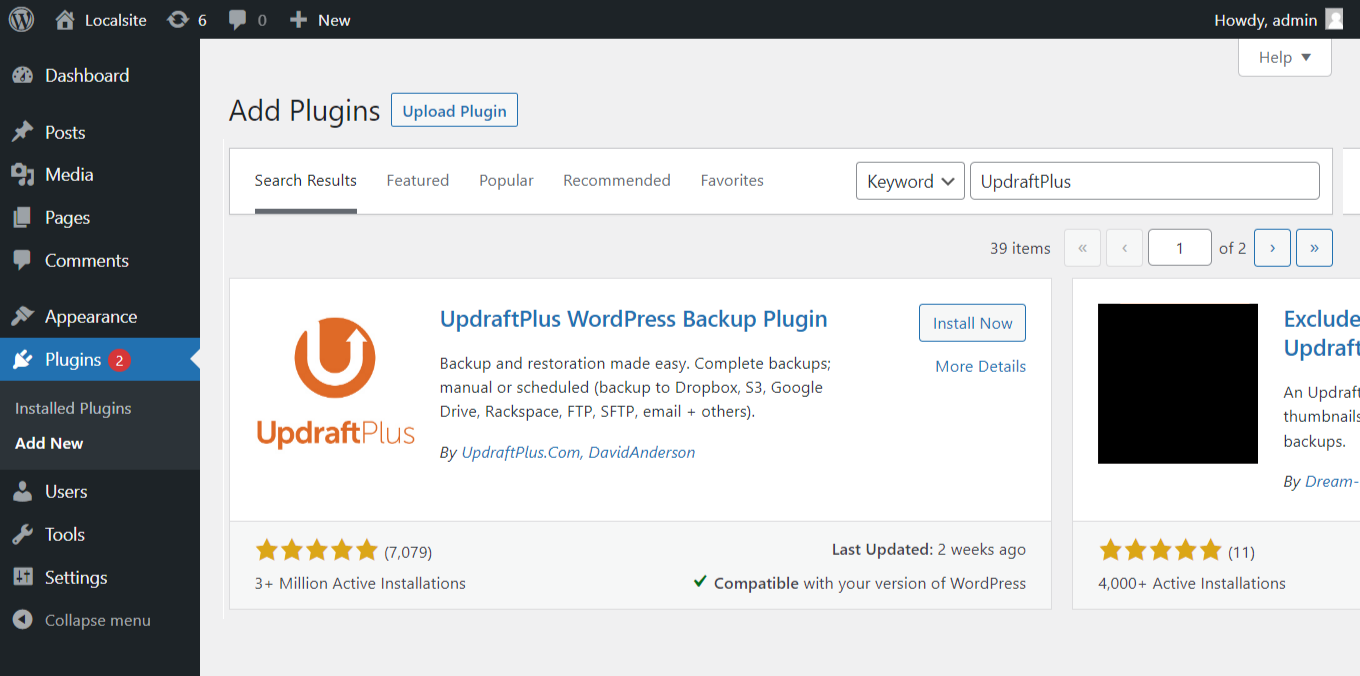Screen dimensions: 1360x676
Task: Go to next results page arrow
Action: (x=1272, y=248)
